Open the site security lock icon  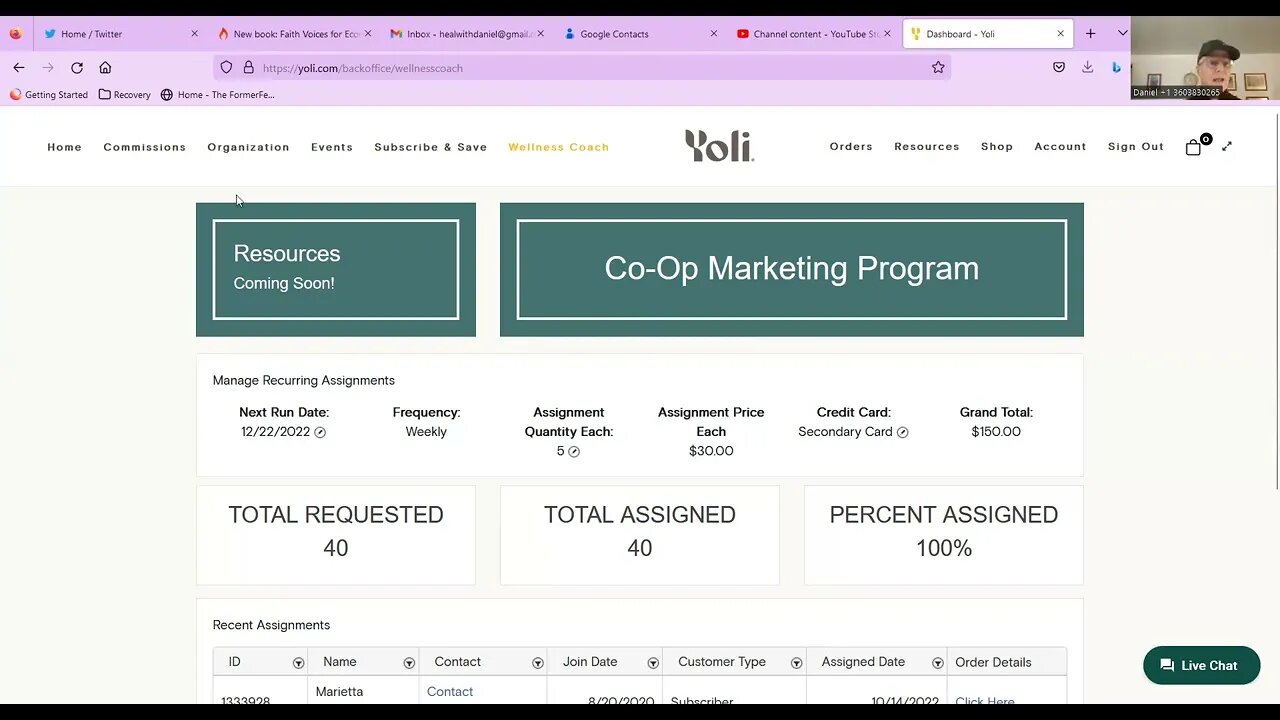click(x=248, y=68)
